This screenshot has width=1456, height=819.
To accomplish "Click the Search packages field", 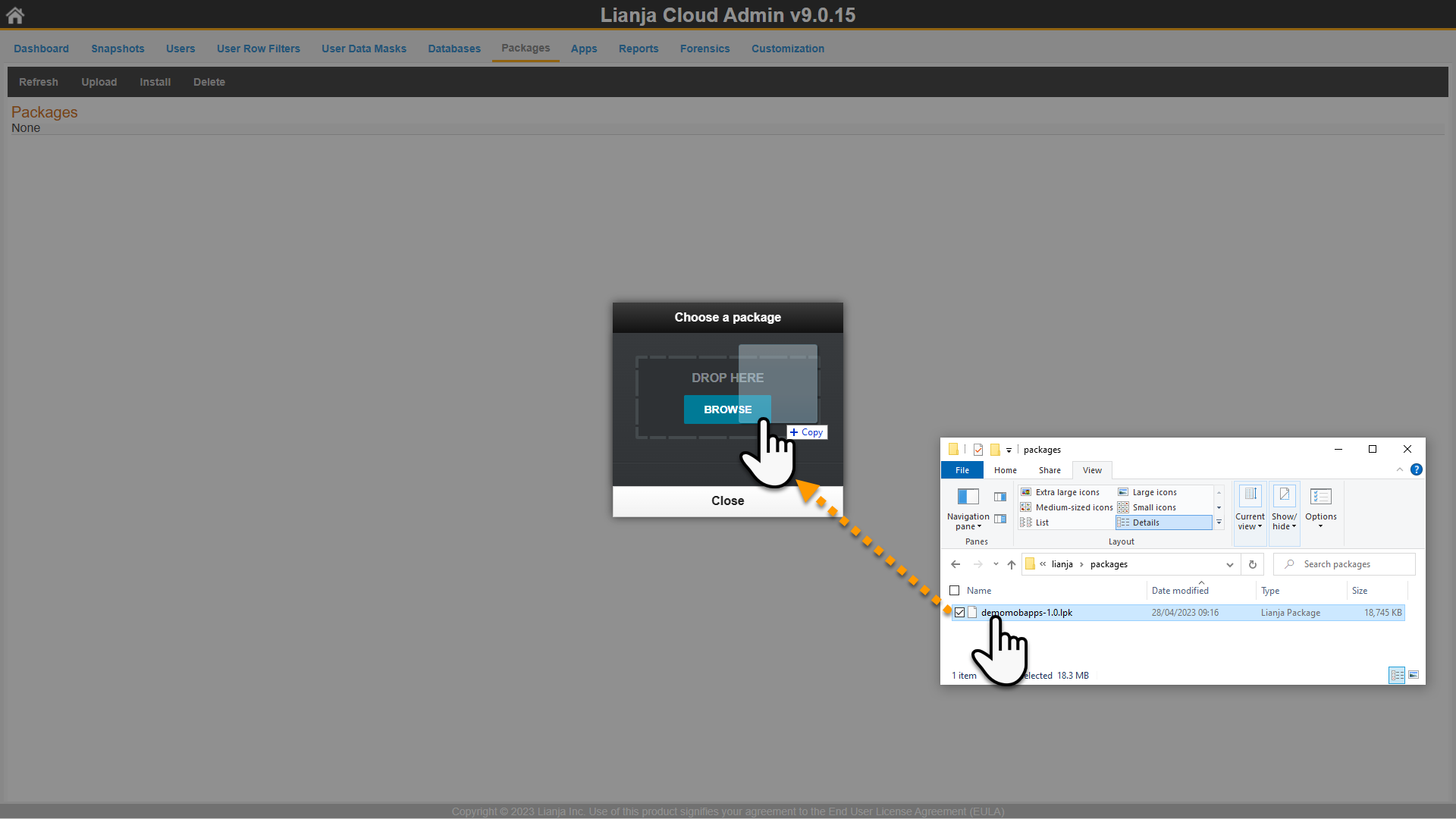I will [1344, 564].
